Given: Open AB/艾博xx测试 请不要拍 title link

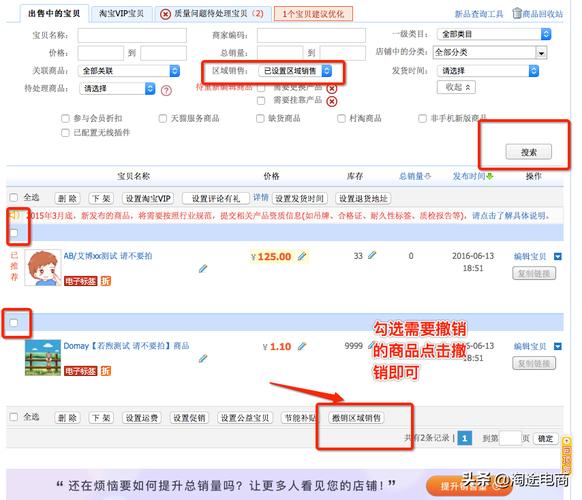Looking at the screenshot, I should [x=108, y=256].
